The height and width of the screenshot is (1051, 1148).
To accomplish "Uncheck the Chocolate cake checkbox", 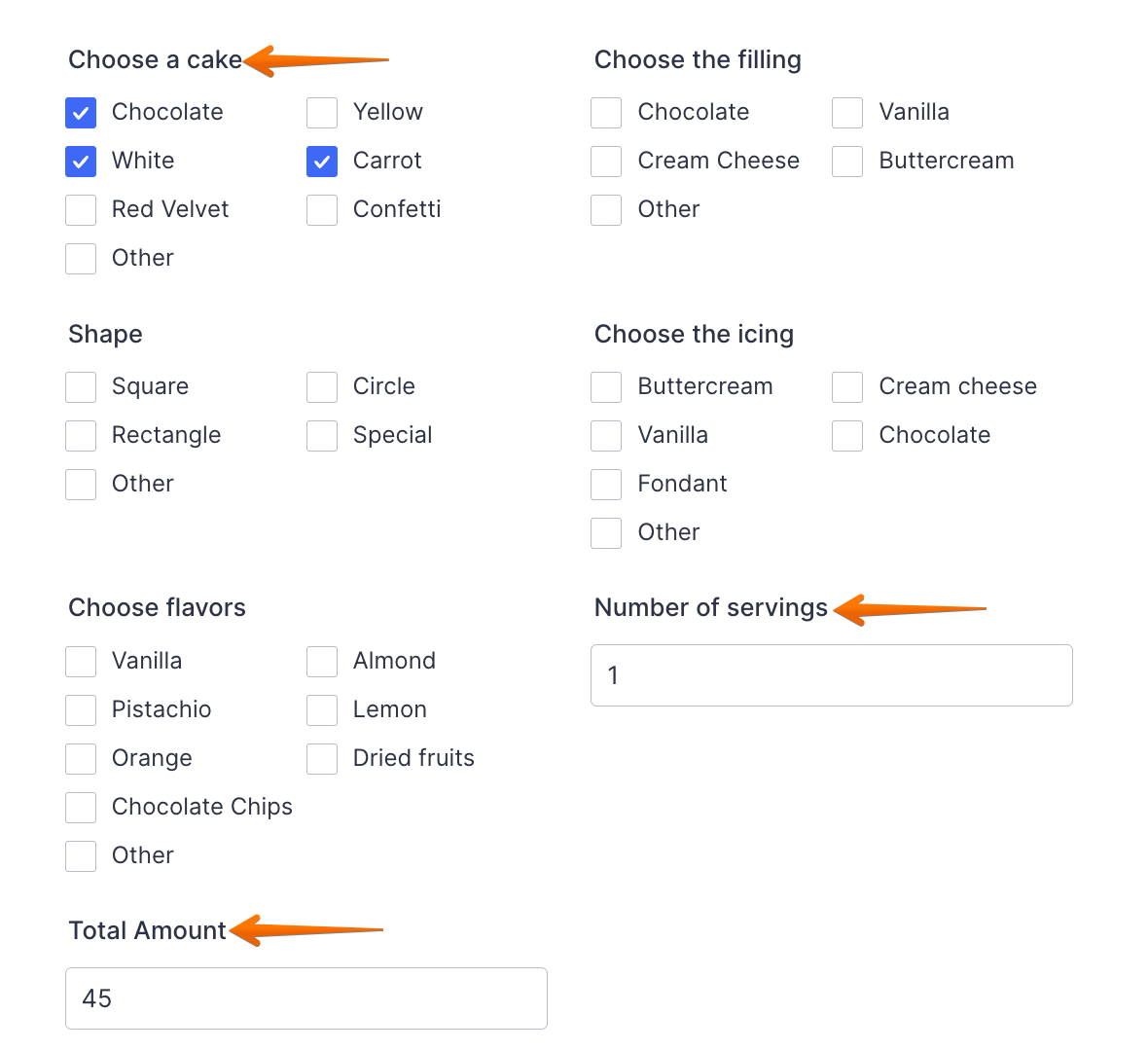I will point(81,113).
